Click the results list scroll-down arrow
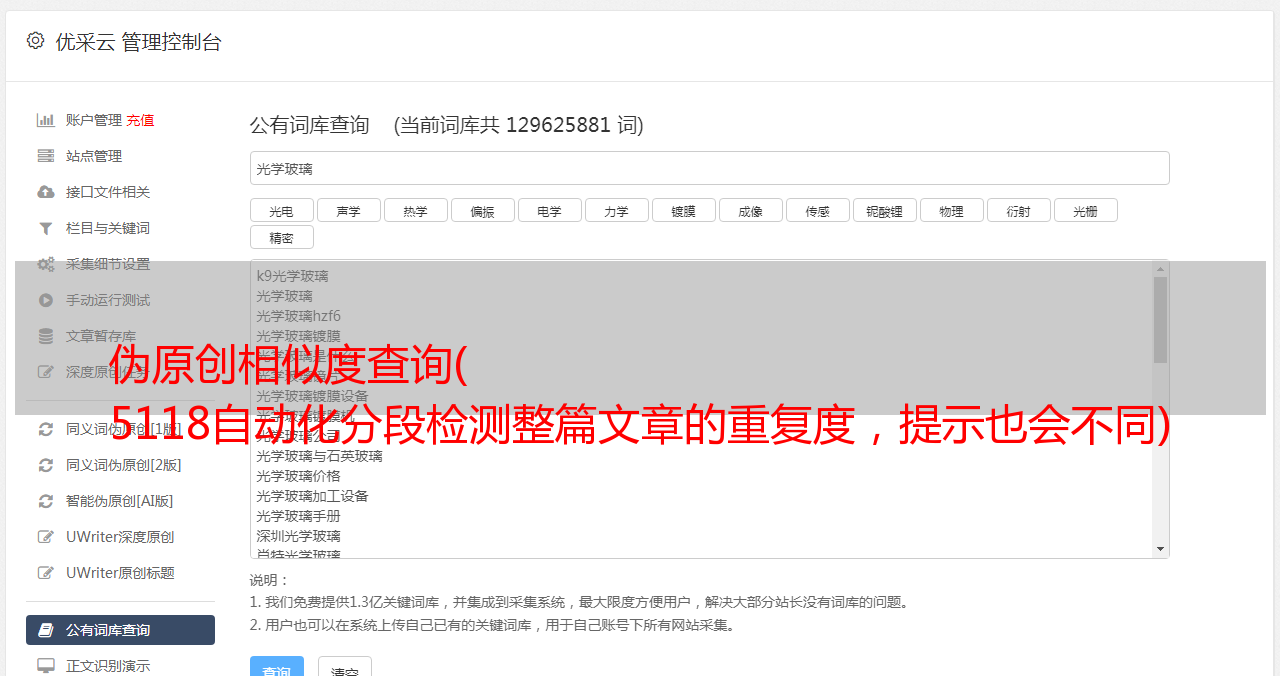 [1160, 549]
